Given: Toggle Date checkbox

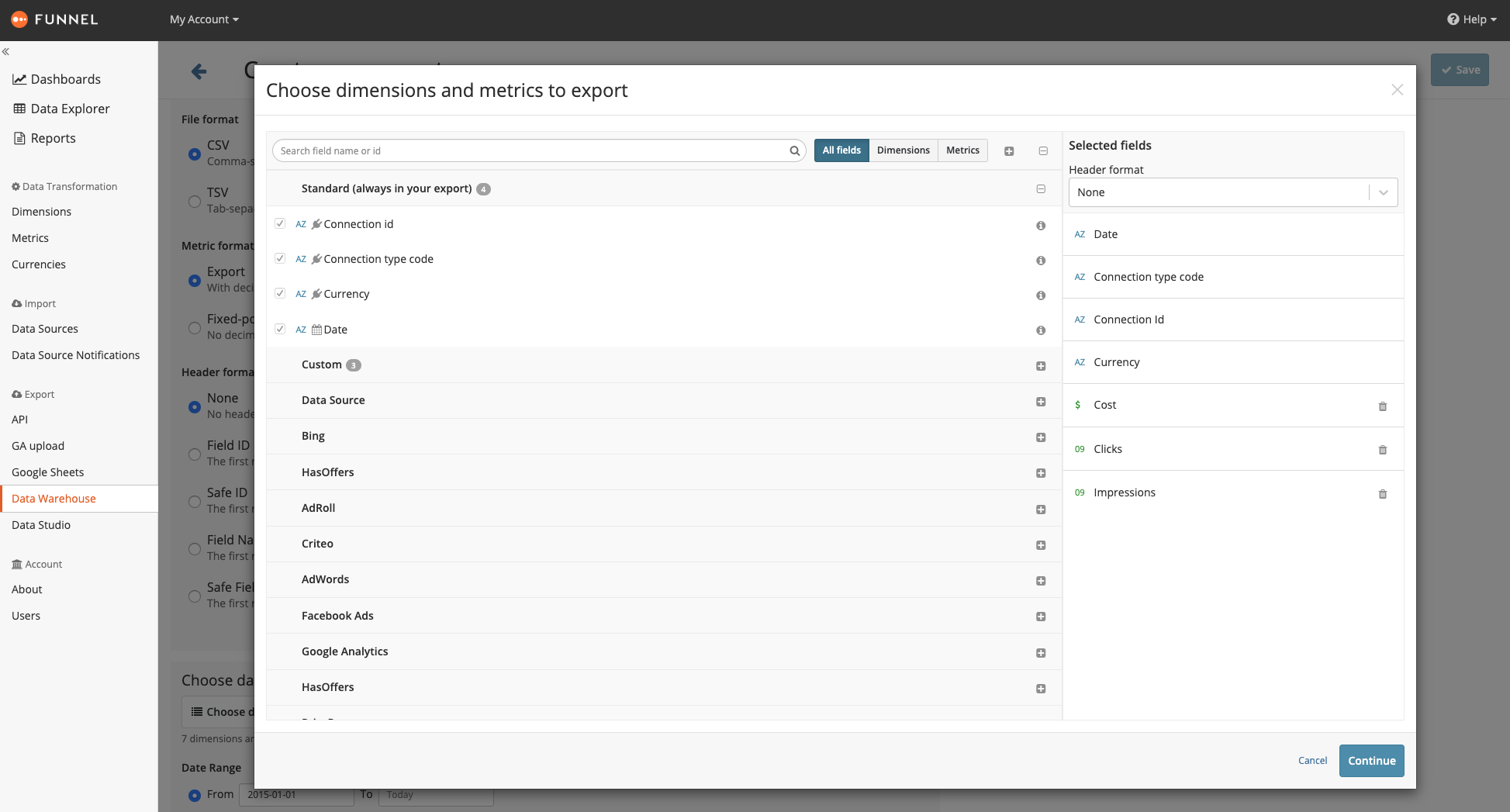Looking at the screenshot, I should [280, 329].
